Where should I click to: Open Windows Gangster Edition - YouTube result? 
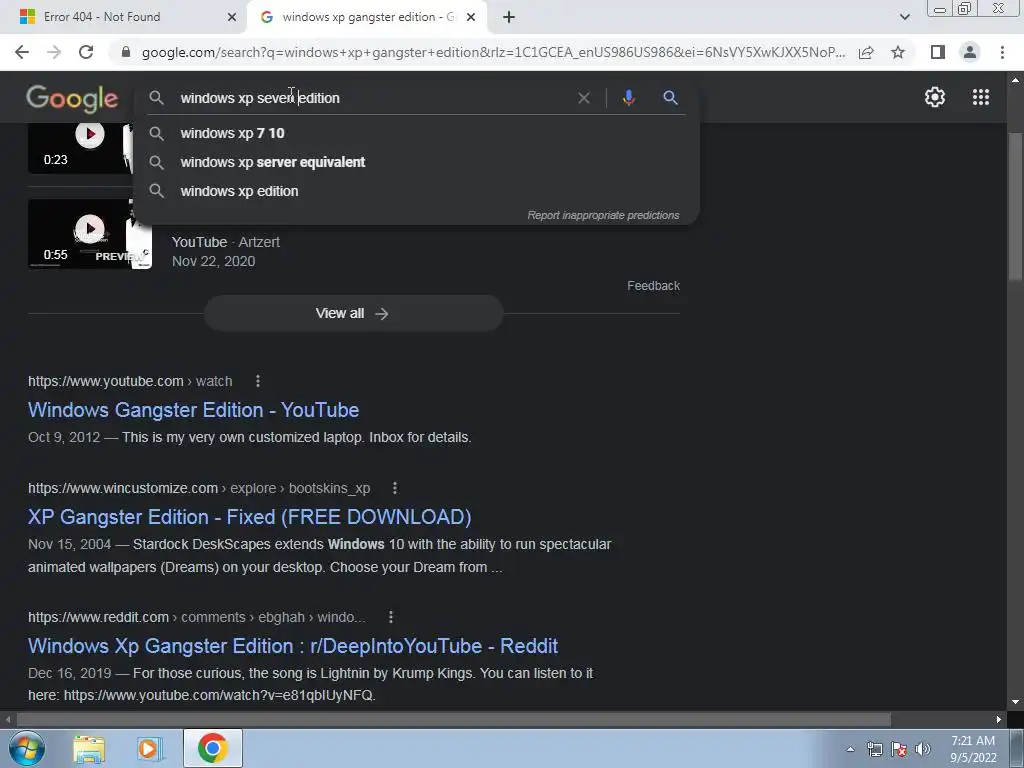click(193, 410)
